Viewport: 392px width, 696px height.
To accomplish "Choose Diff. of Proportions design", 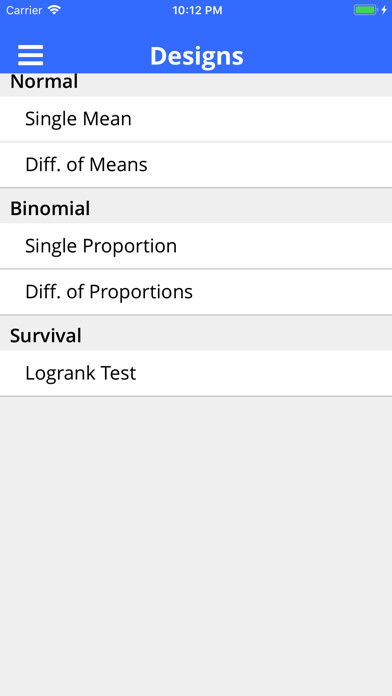I will 196,292.
